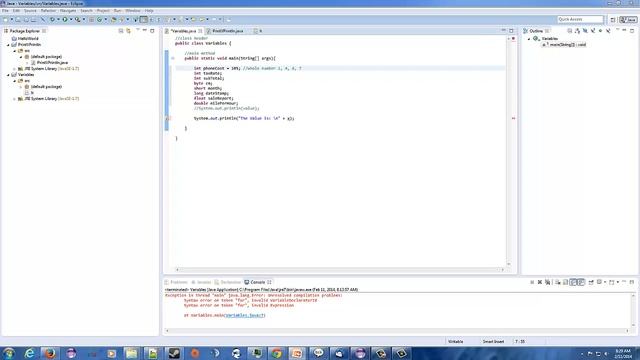
Task: Collapse the PrintlnPrintln project in Package Explorer
Action: coord(8,45)
